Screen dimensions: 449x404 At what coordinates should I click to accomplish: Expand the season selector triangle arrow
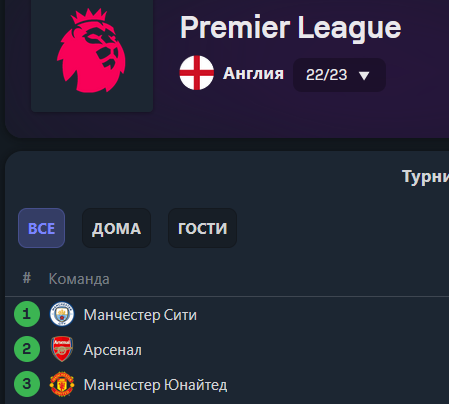[364, 76]
